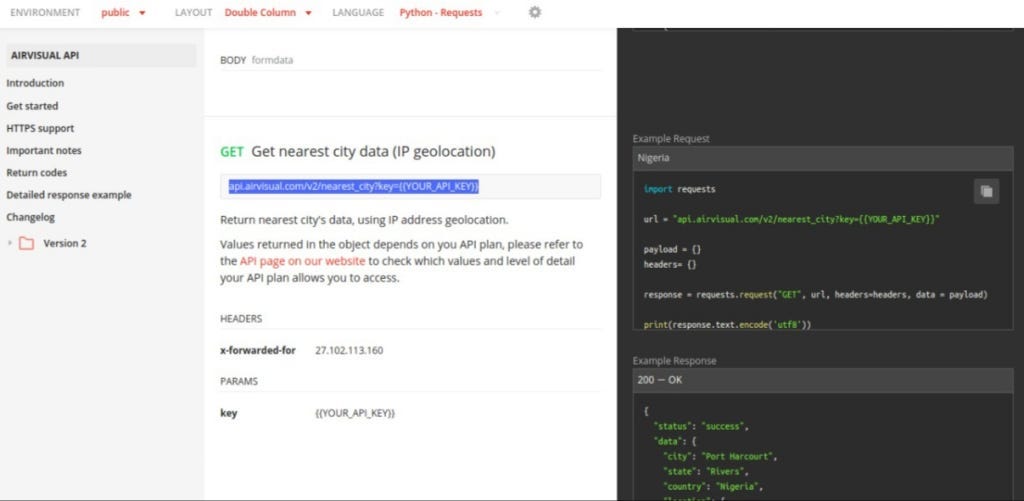
Task: Open the Layout Double Column dropdown
Action: [268, 12]
